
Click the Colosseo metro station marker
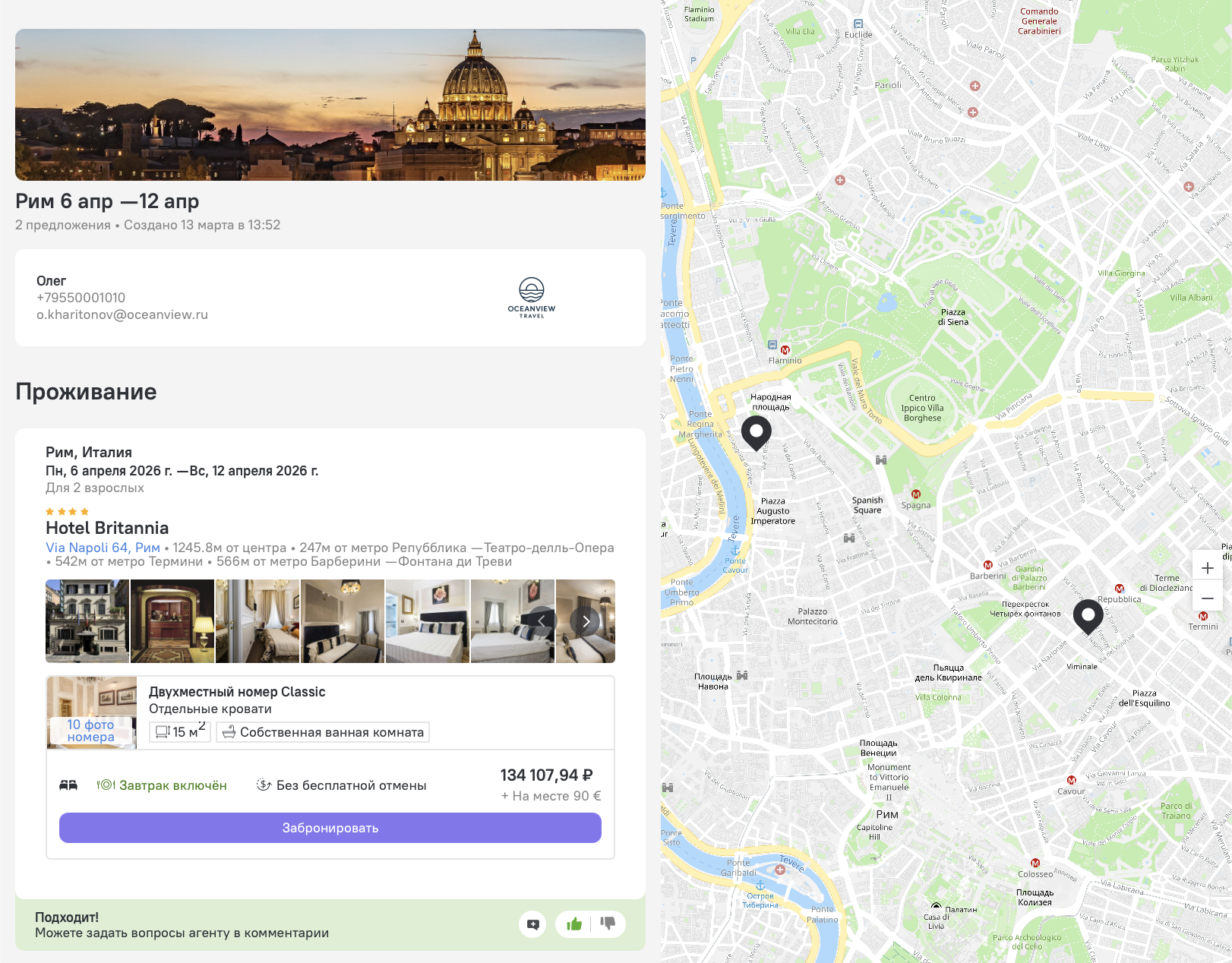coord(1035,864)
